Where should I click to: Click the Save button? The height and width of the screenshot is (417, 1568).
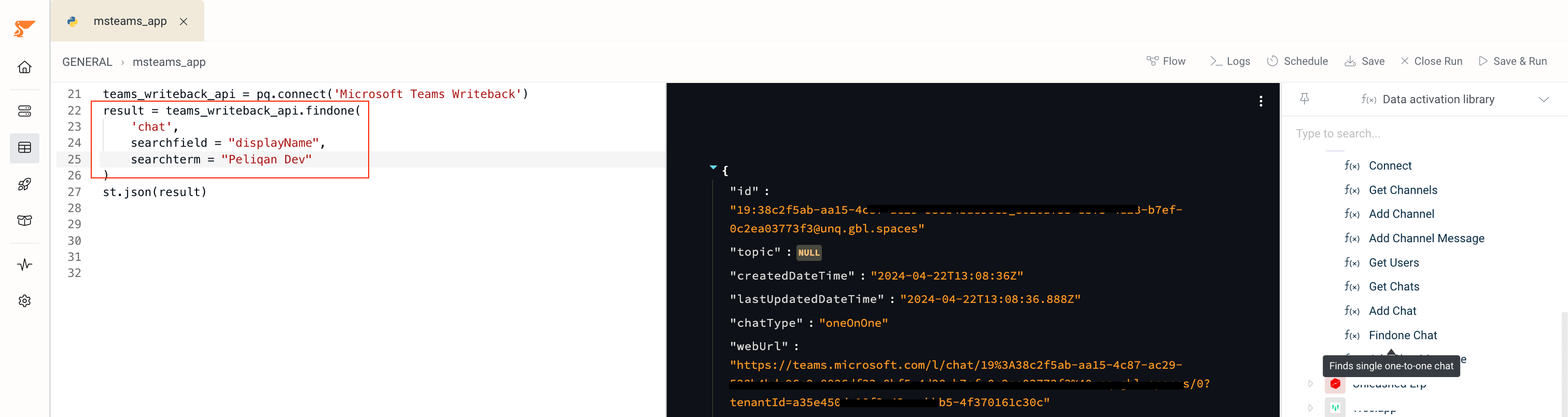(x=1364, y=62)
